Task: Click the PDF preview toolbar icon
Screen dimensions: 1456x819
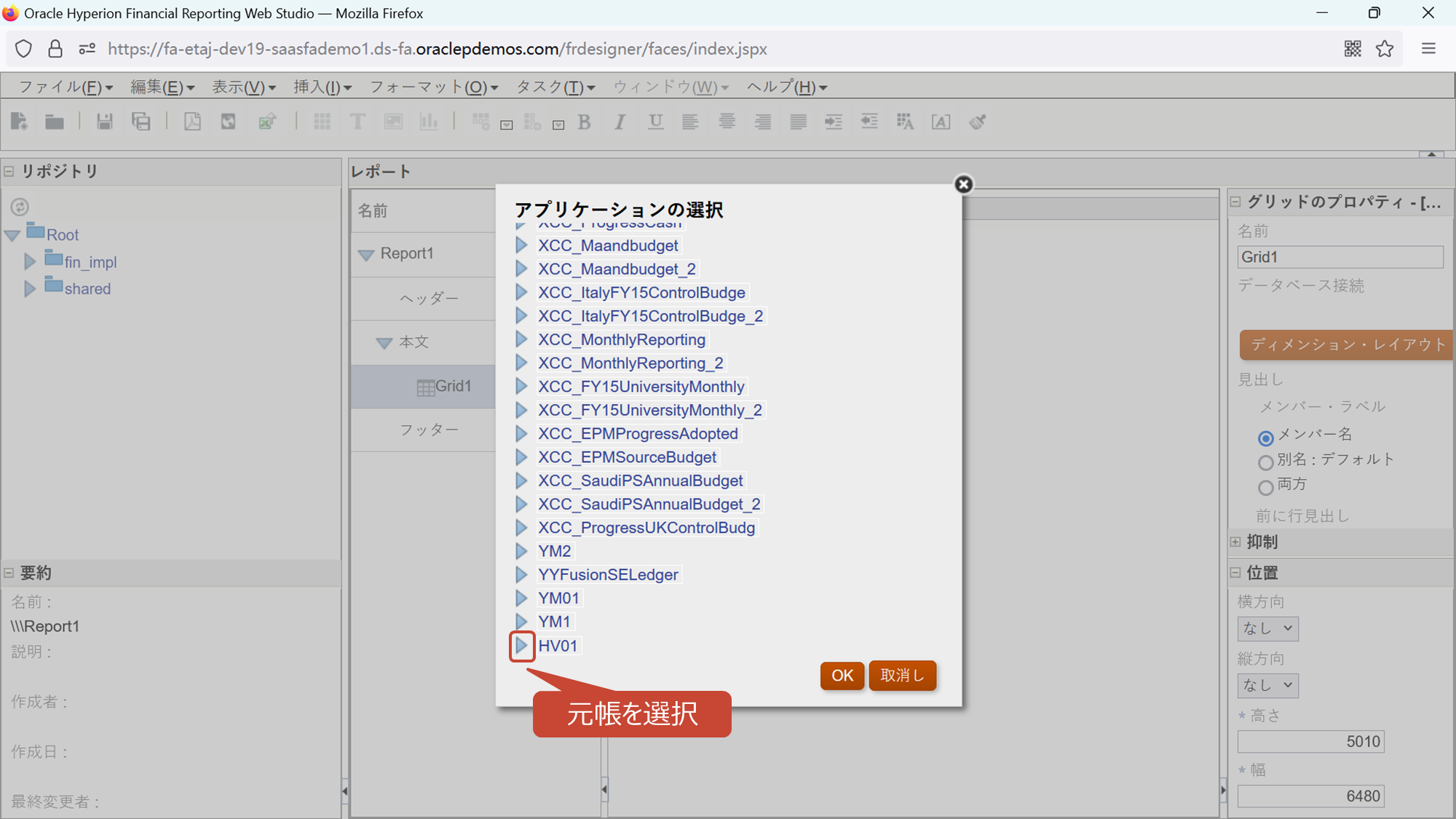Action: click(x=192, y=122)
